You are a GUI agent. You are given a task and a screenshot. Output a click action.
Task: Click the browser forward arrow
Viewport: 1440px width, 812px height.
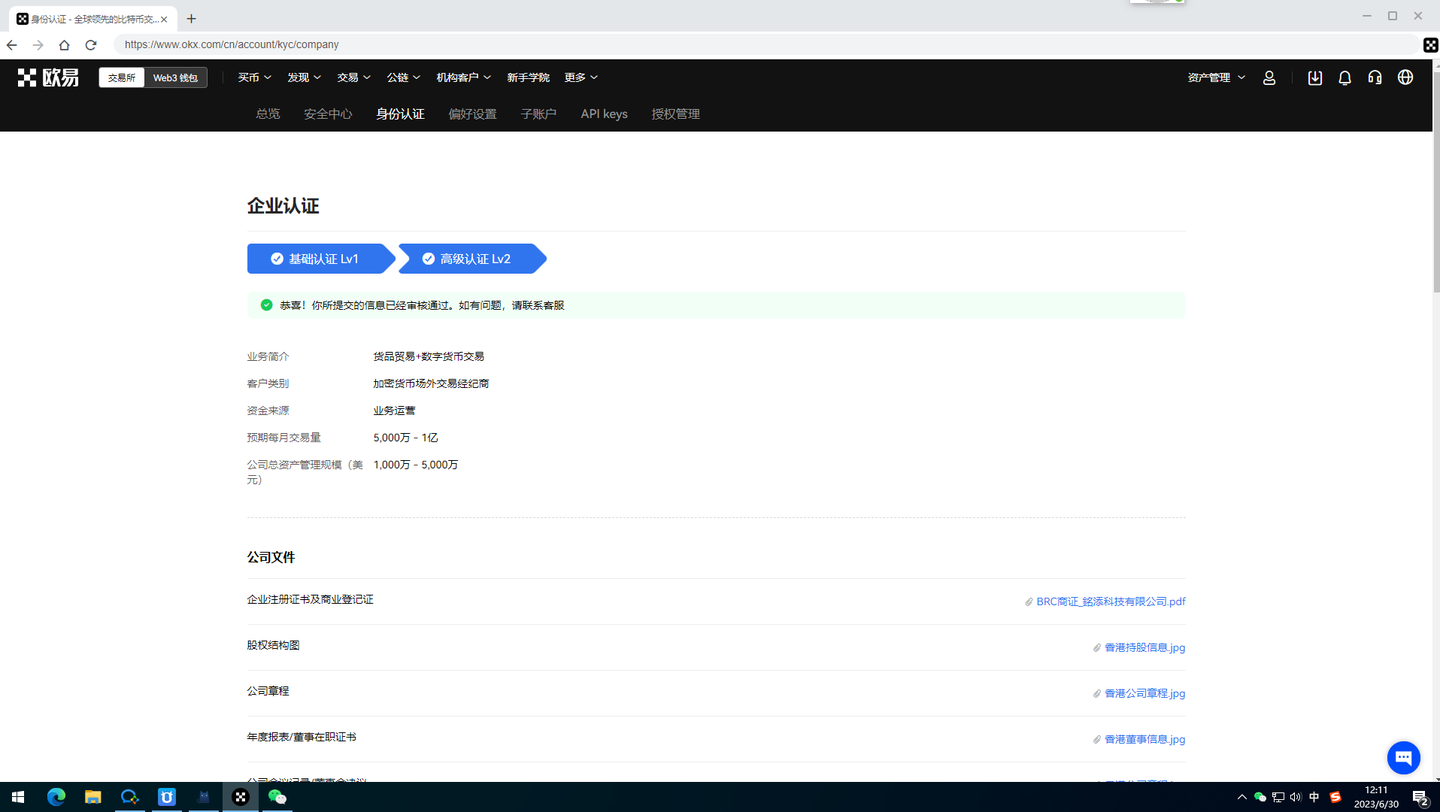[x=38, y=45]
